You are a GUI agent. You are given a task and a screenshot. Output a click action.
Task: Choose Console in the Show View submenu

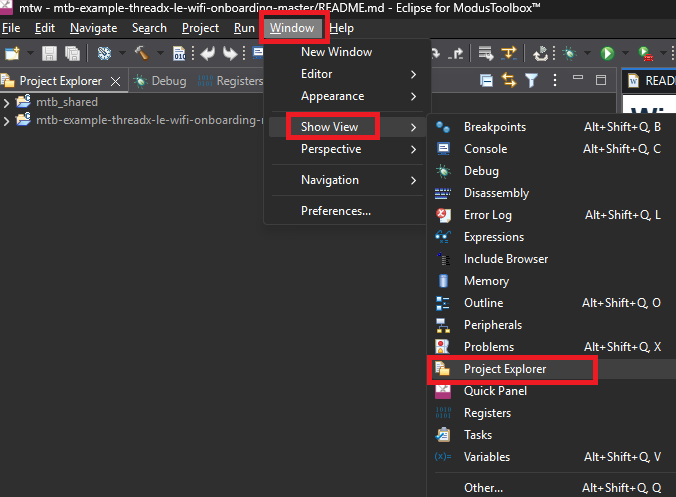[485, 149]
